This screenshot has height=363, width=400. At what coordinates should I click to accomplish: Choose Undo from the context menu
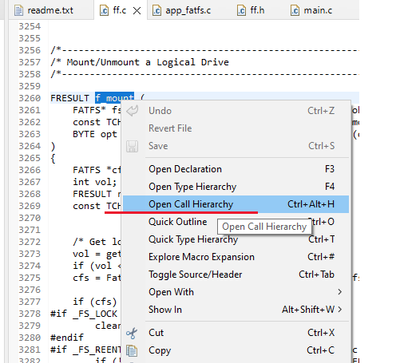236,111
